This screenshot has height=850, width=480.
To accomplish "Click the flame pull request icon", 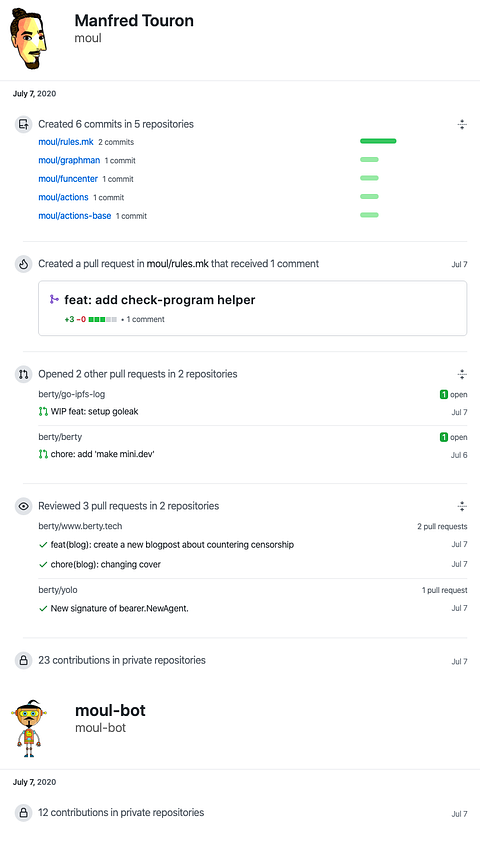I will (23, 264).
